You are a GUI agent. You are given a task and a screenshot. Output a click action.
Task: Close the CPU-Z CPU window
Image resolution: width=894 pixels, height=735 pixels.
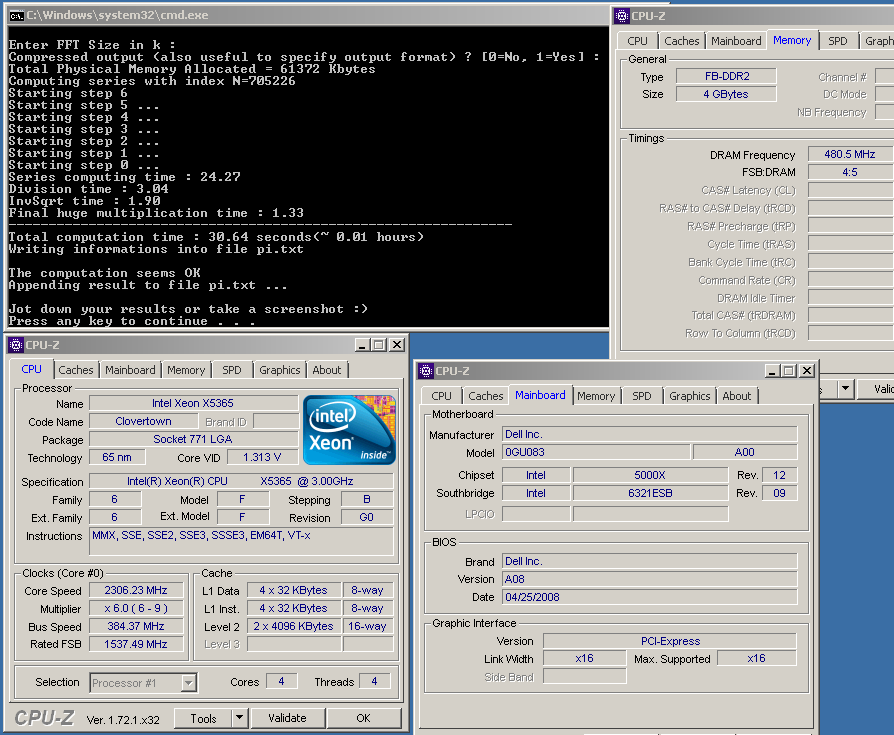pos(397,345)
